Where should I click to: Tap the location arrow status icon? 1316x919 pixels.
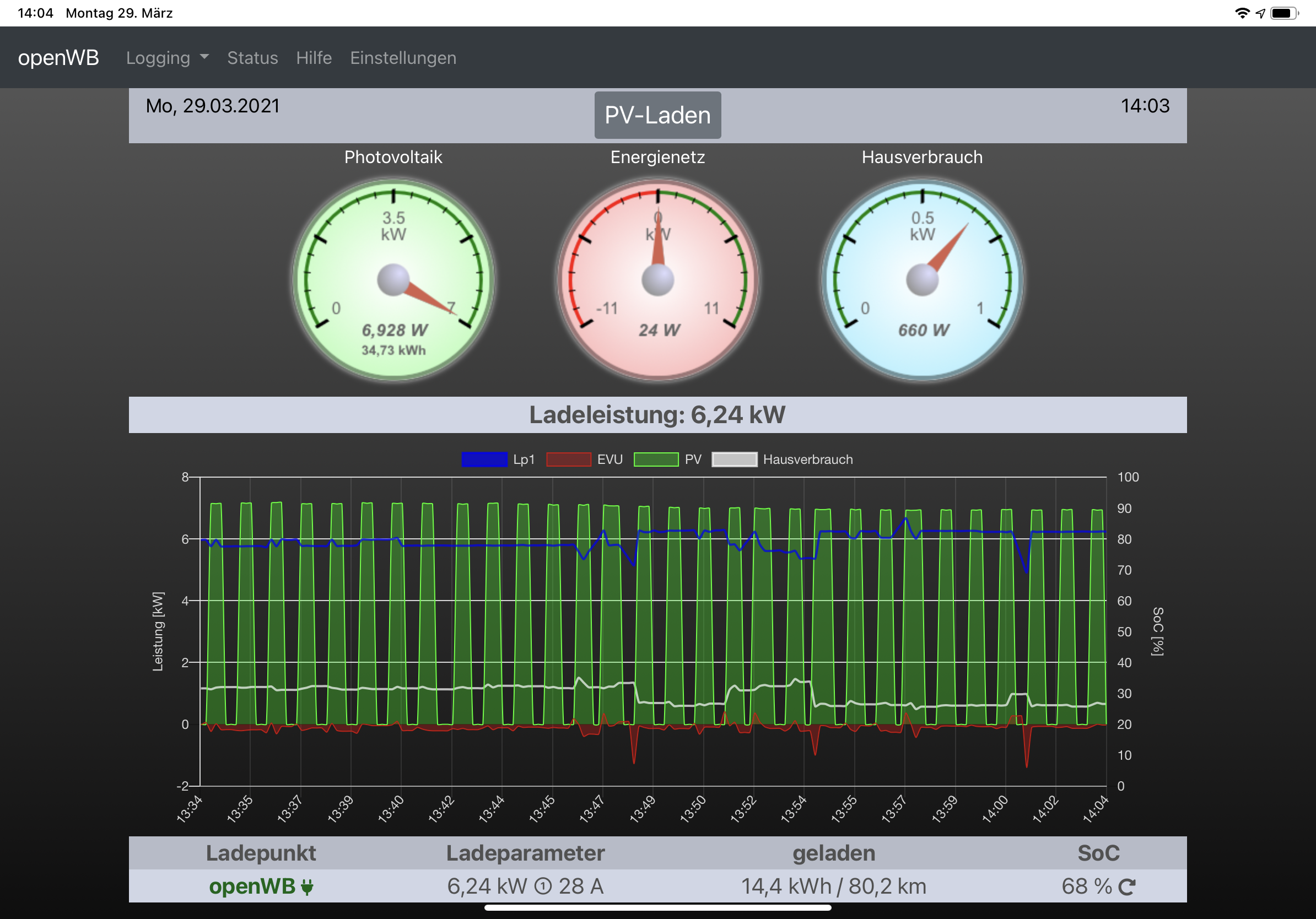click(x=1260, y=13)
